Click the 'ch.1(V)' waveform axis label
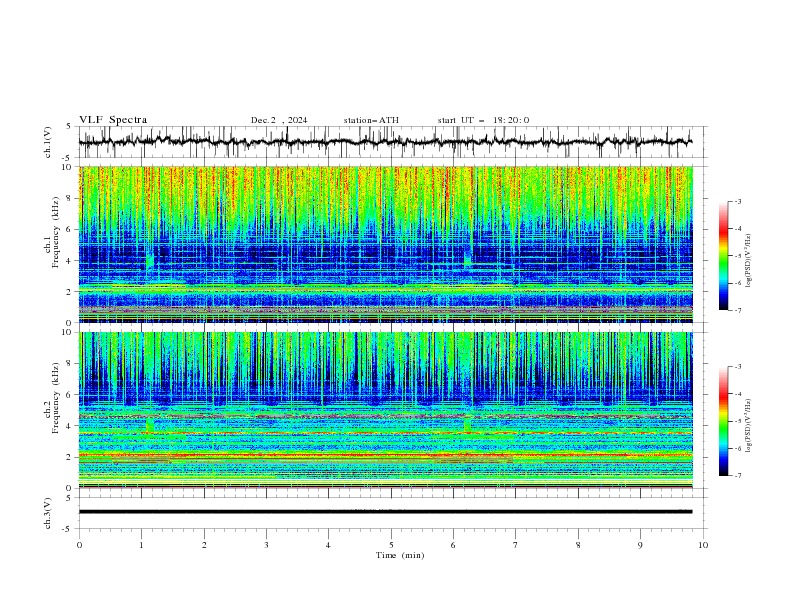Screen dimensions: 792x612 click(x=48, y=142)
